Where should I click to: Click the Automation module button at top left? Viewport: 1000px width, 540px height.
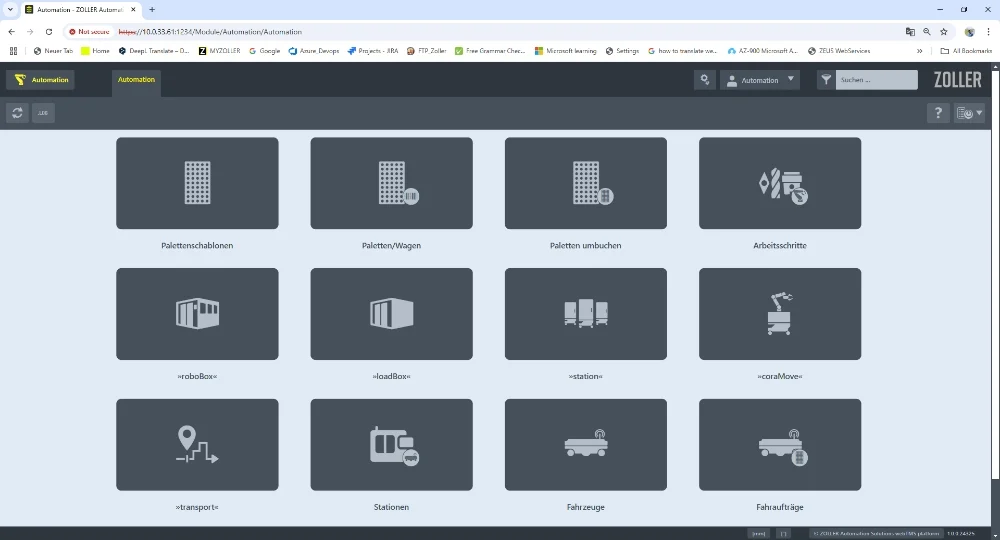point(41,80)
